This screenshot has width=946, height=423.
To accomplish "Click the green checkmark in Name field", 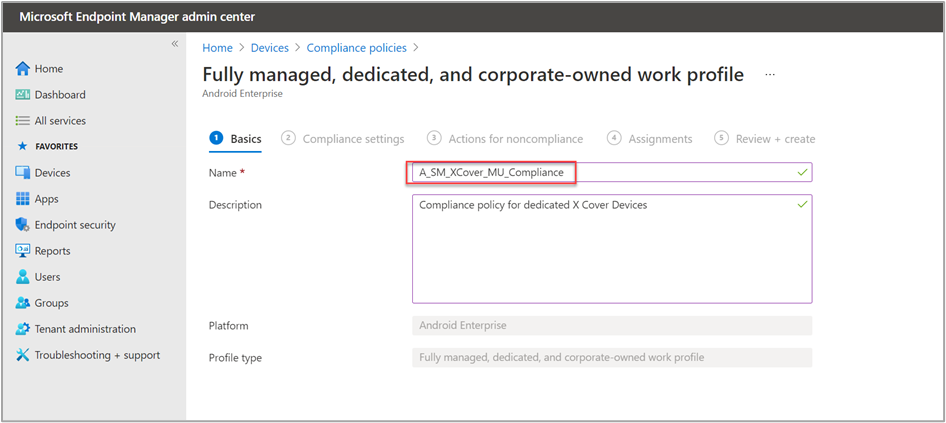I will click(802, 173).
